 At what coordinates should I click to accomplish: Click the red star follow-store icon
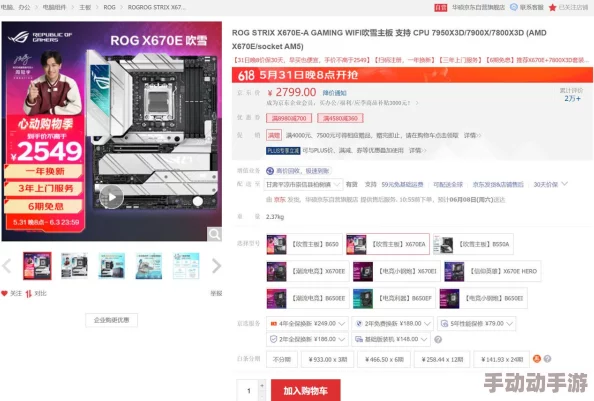(553, 7)
